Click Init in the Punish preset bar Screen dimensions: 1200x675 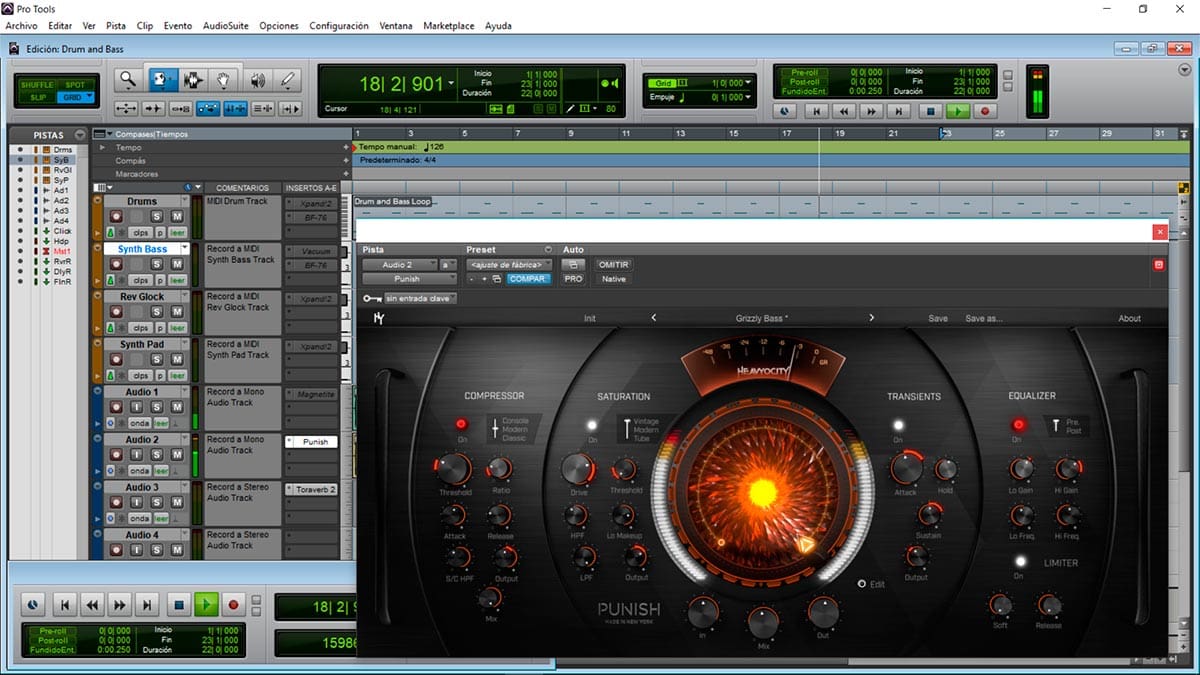[590, 318]
